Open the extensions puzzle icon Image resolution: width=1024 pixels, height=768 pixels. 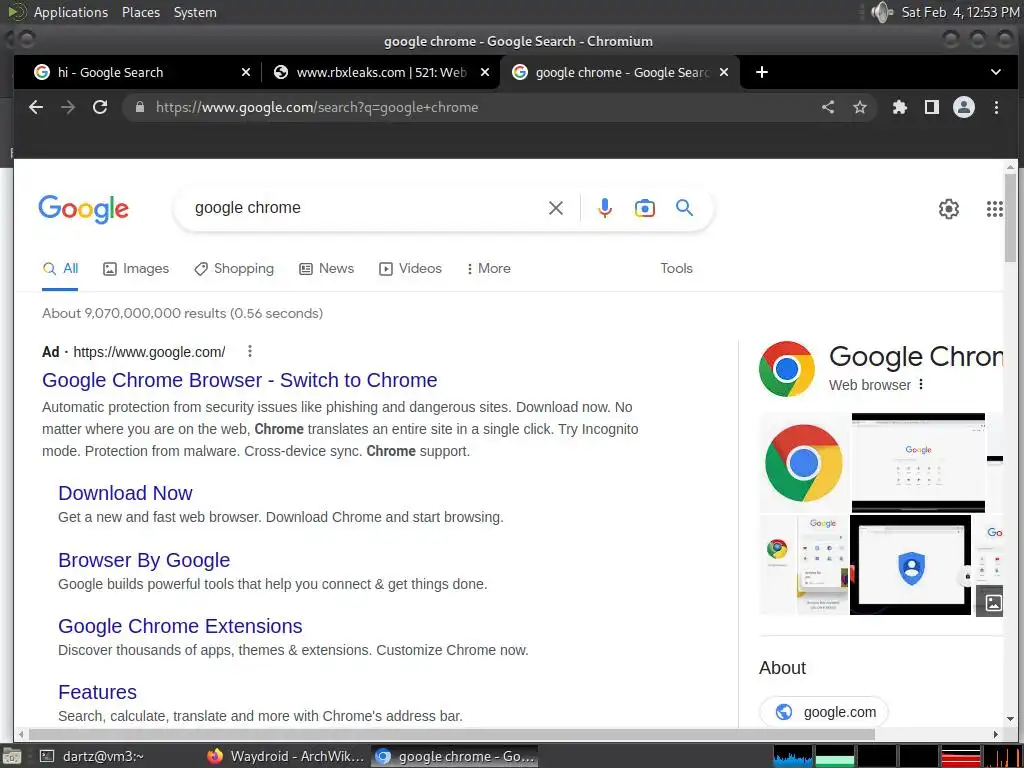pos(900,107)
